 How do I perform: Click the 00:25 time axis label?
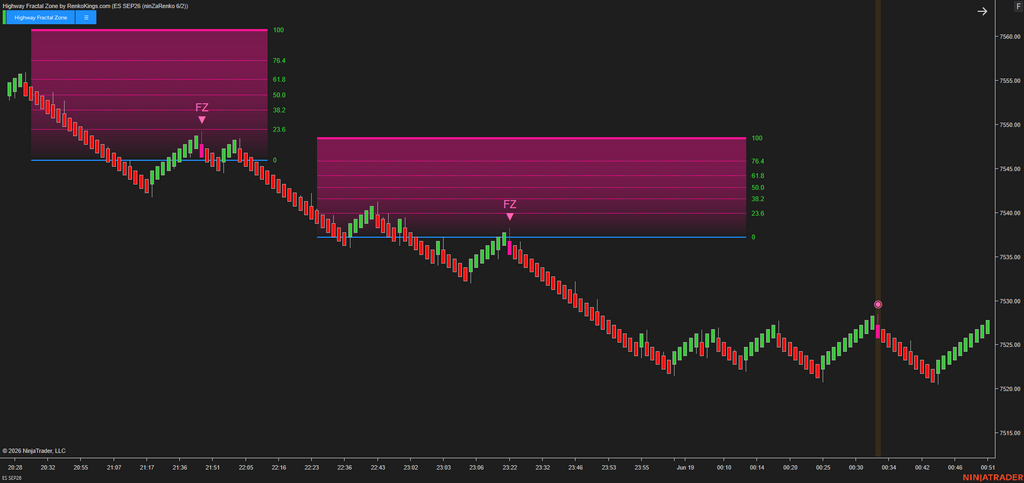click(824, 468)
